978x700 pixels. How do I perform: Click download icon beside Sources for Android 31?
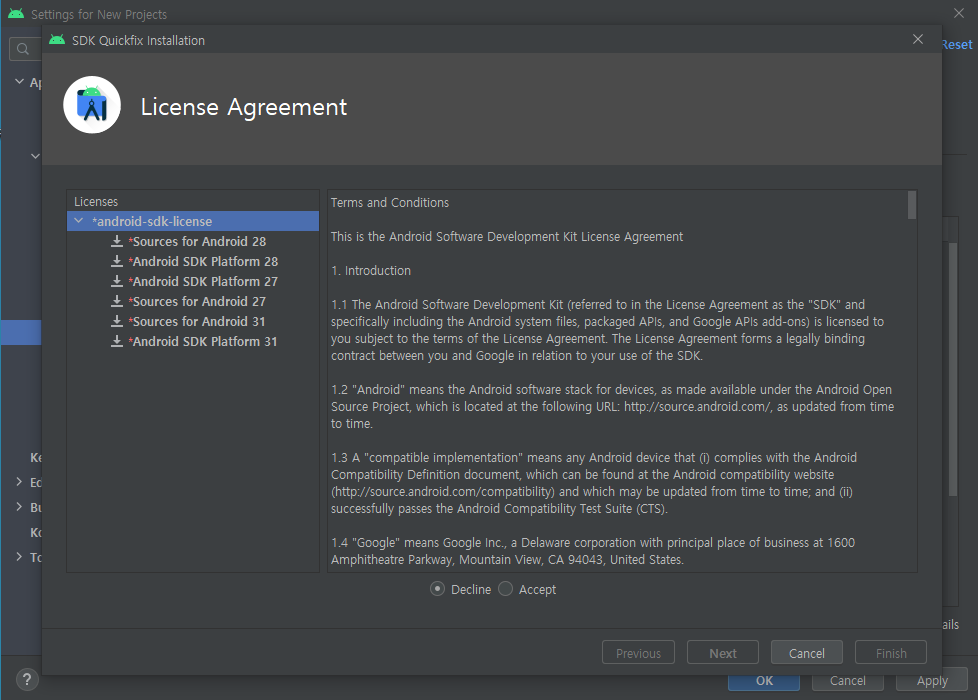coord(117,321)
